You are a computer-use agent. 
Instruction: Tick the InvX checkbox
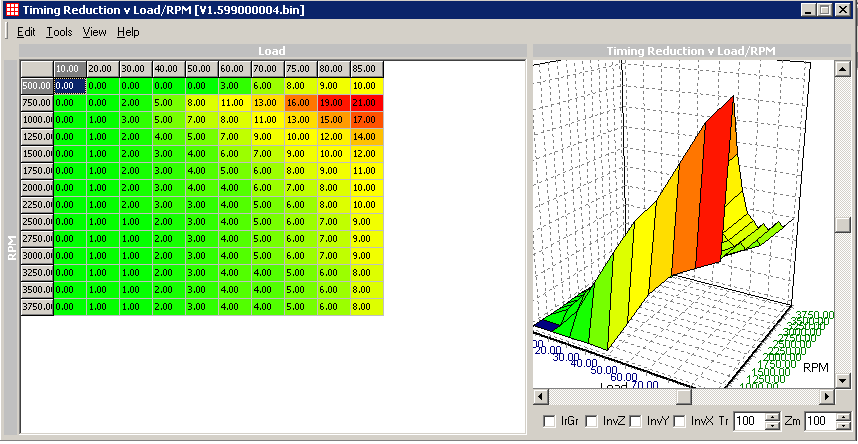[680, 422]
